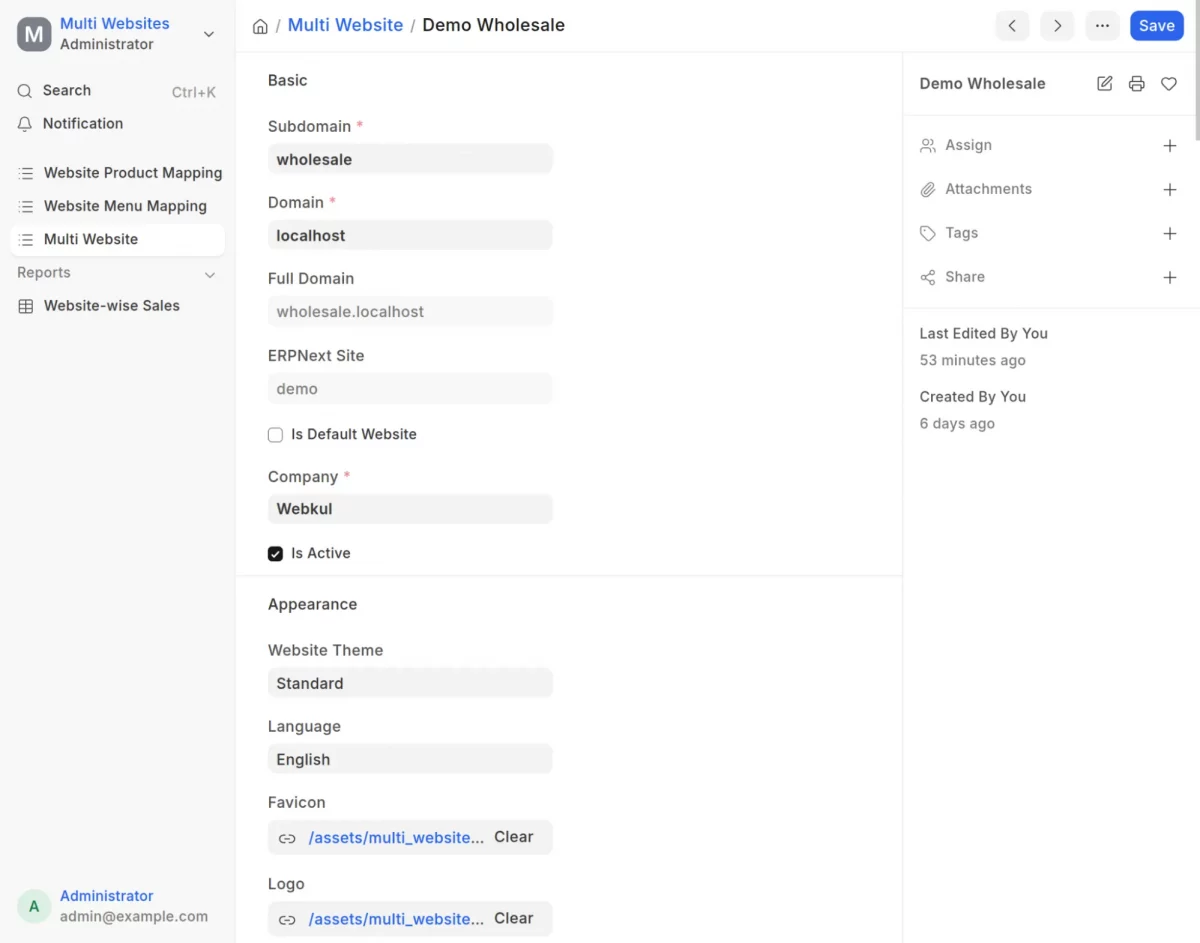Open the home icon in breadcrumb
This screenshot has width=1200, height=943.
tap(260, 26)
